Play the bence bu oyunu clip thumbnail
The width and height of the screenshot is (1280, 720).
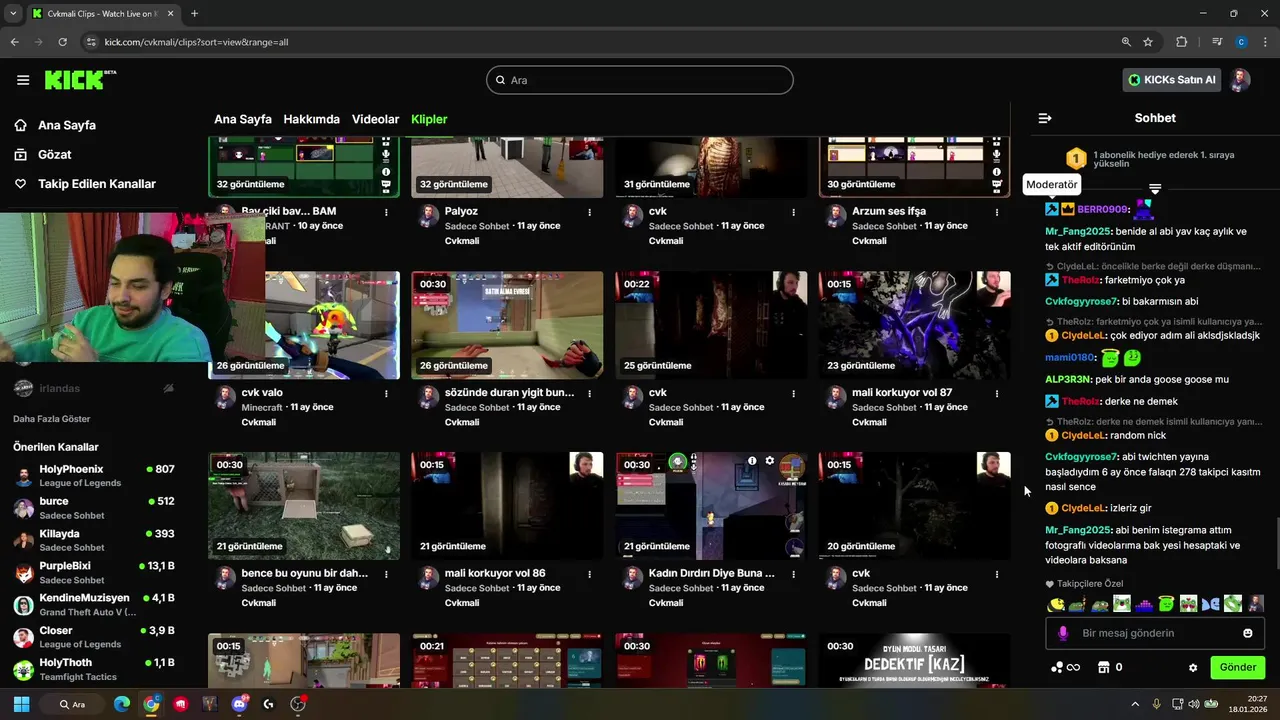304,506
